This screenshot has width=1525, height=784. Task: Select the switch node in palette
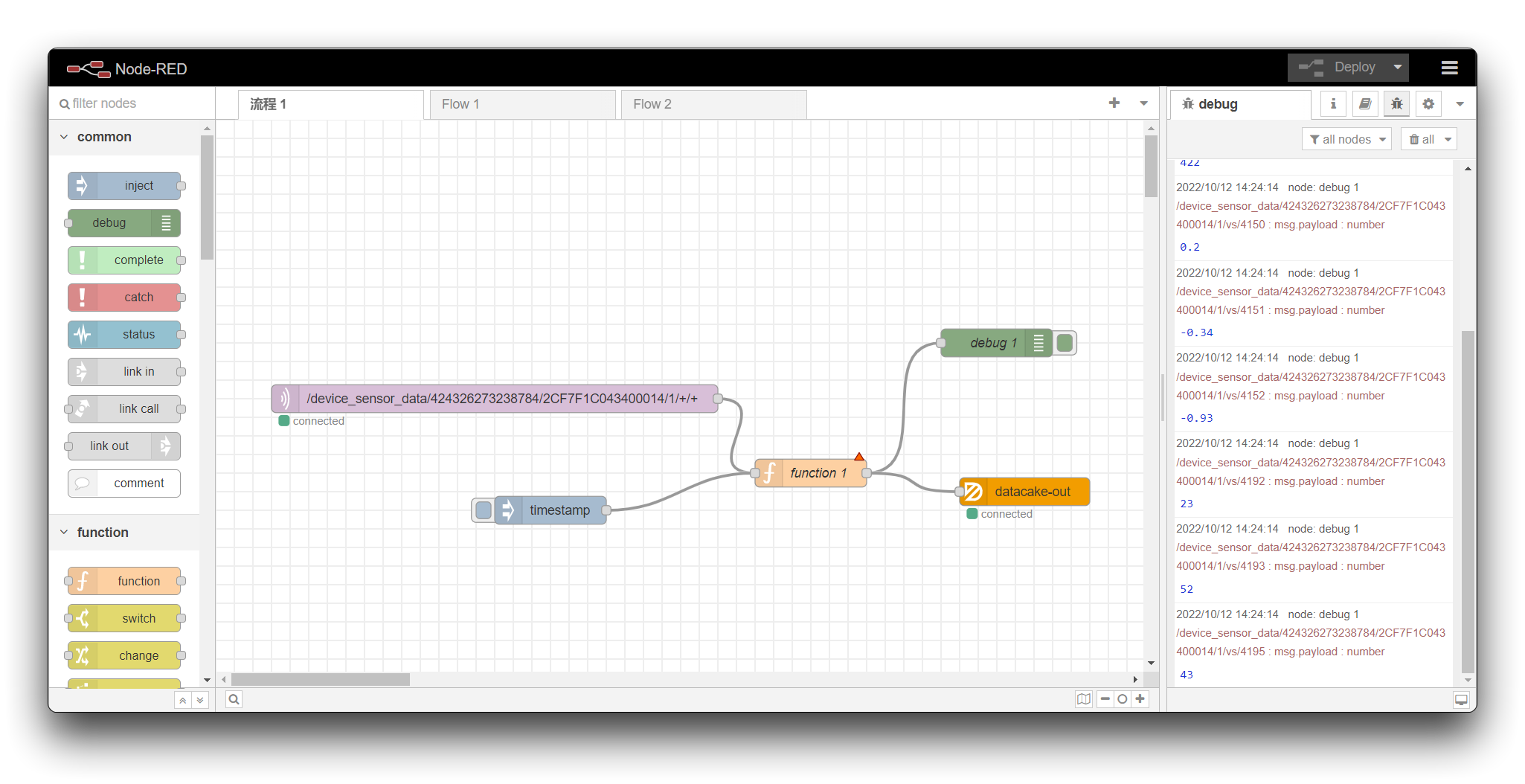124,619
